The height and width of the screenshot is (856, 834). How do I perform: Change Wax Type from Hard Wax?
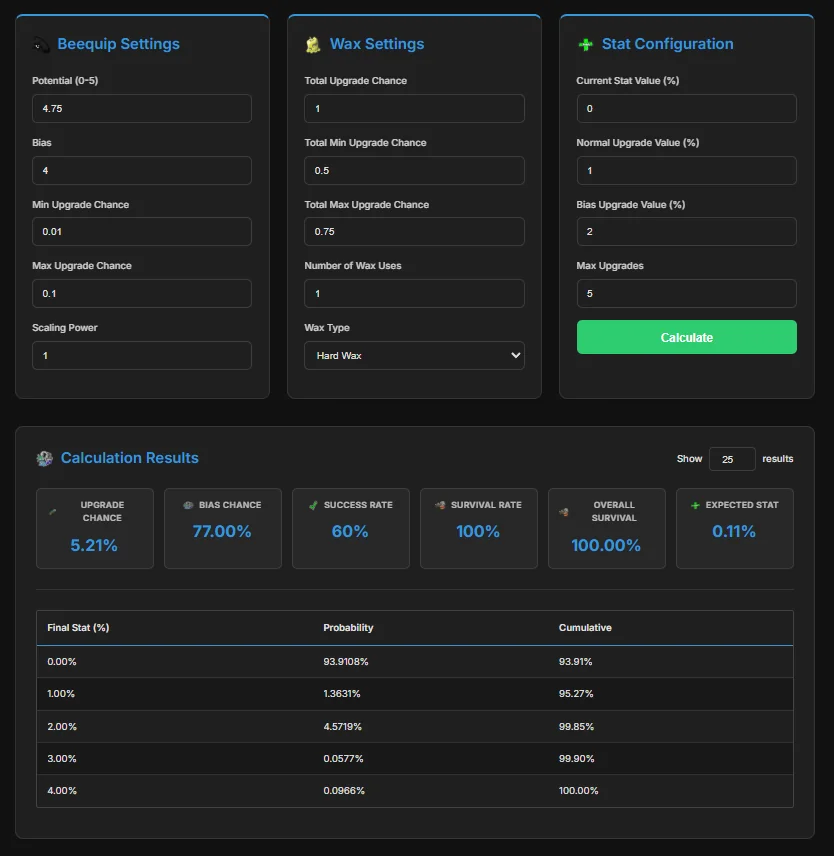[414, 355]
